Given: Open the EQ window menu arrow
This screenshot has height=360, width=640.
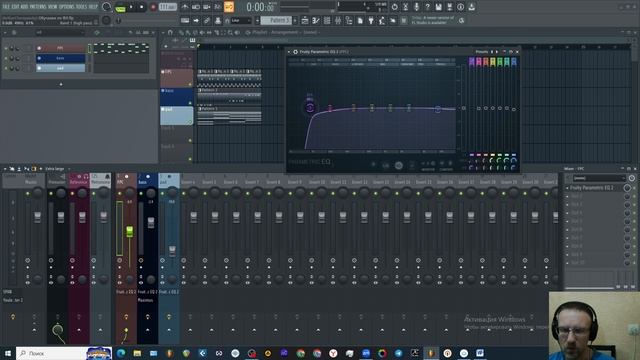Looking at the screenshot, I should click(289, 52).
